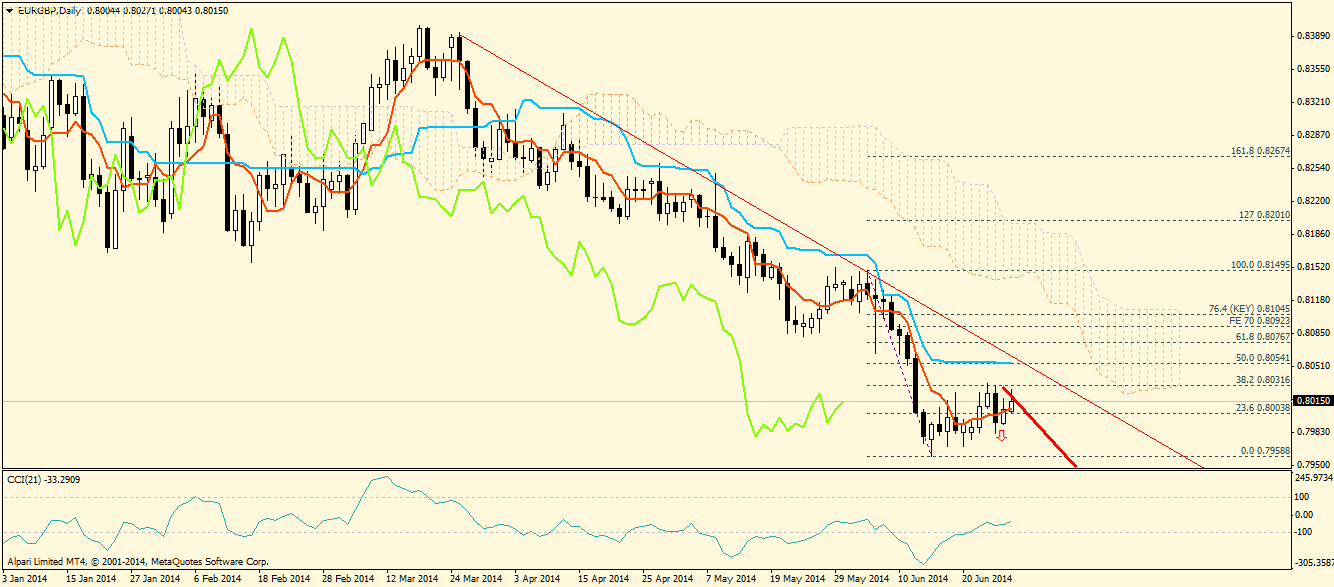
Task: Click price scale value 0.82870
Action: [x=1312, y=135]
